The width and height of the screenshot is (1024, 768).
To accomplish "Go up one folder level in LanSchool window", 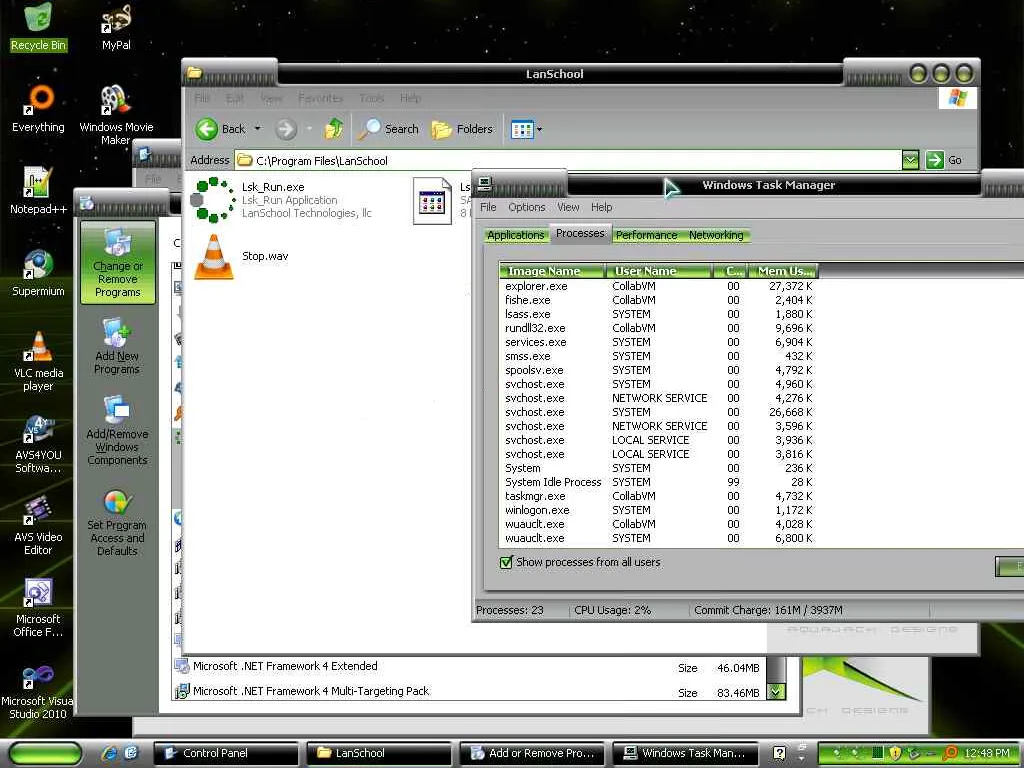I will [334, 129].
